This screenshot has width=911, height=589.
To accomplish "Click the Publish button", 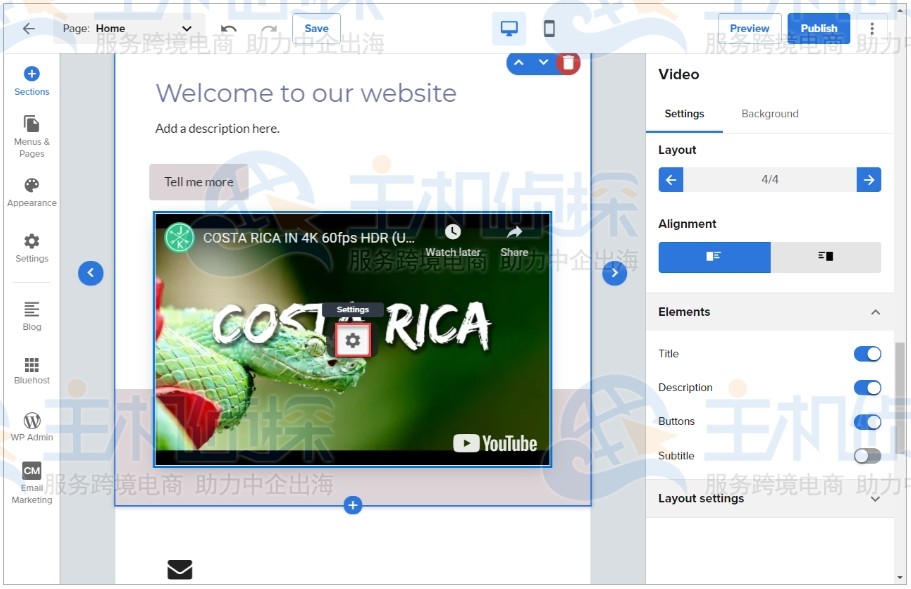I will click(818, 28).
